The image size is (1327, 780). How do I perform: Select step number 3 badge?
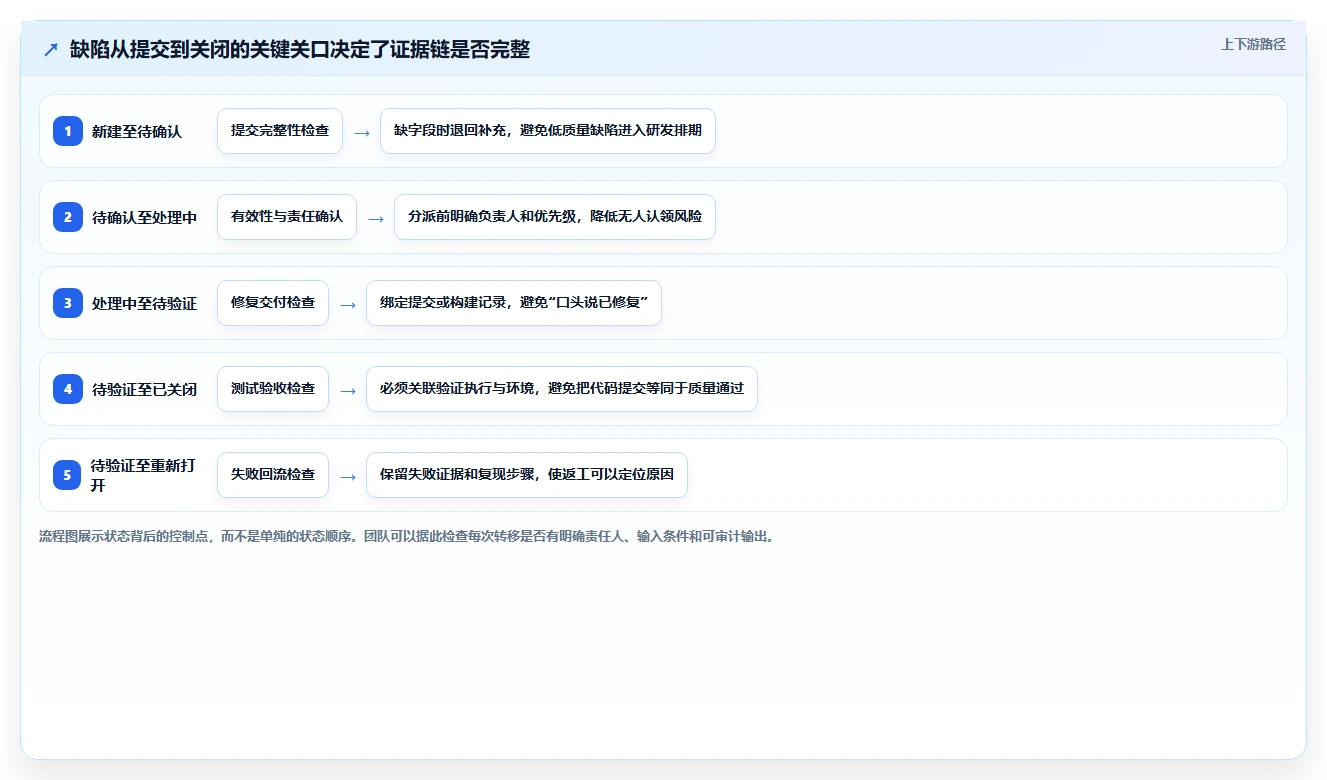(68, 303)
